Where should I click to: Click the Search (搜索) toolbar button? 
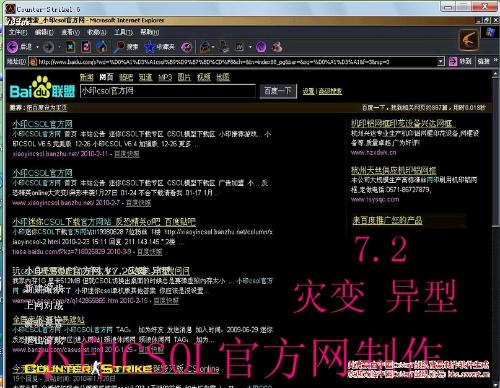coord(126,47)
